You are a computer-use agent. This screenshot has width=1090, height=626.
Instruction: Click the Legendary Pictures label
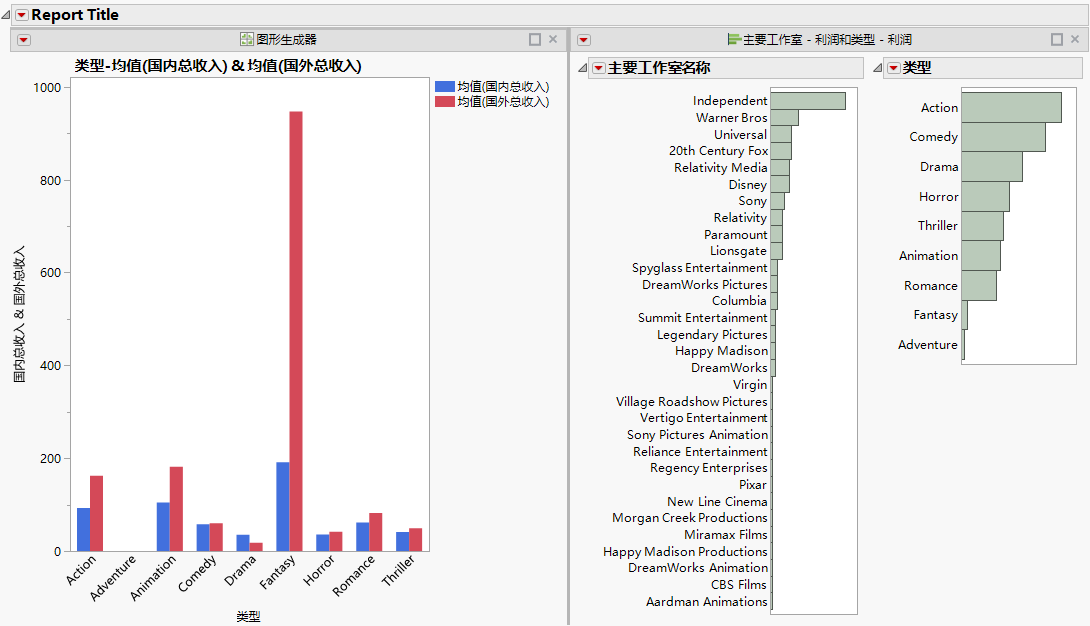[712, 335]
